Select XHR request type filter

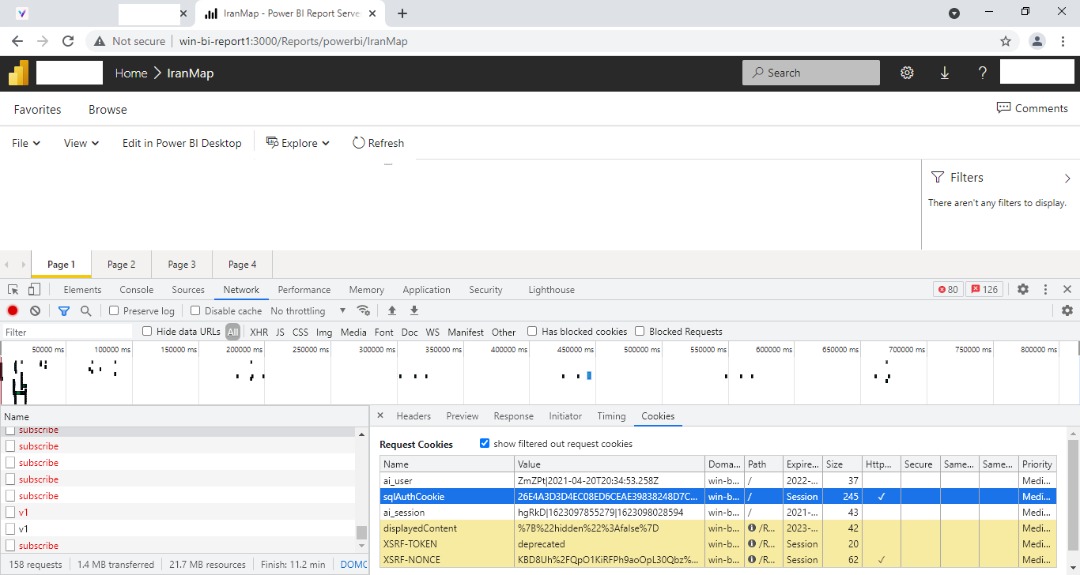pos(259,332)
